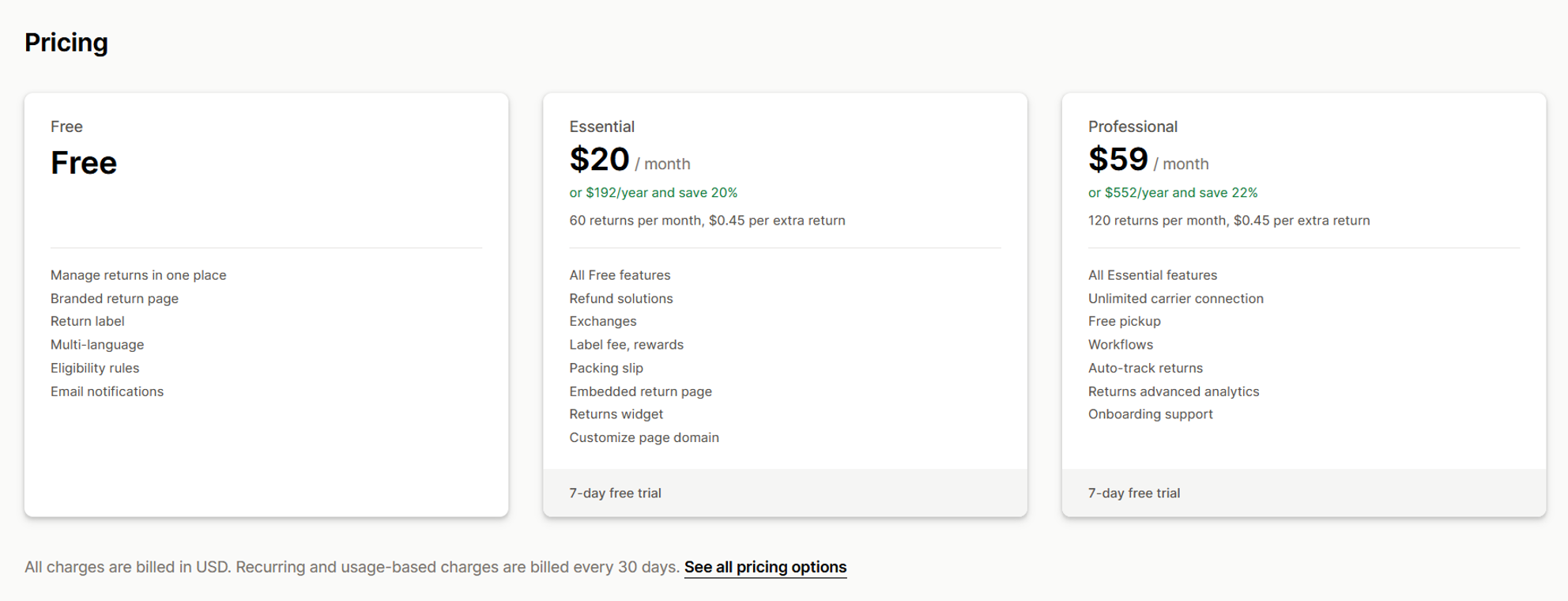Viewport: 1568px width, 601px height.
Task: Click the Pricing heading
Action: (x=66, y=43)
